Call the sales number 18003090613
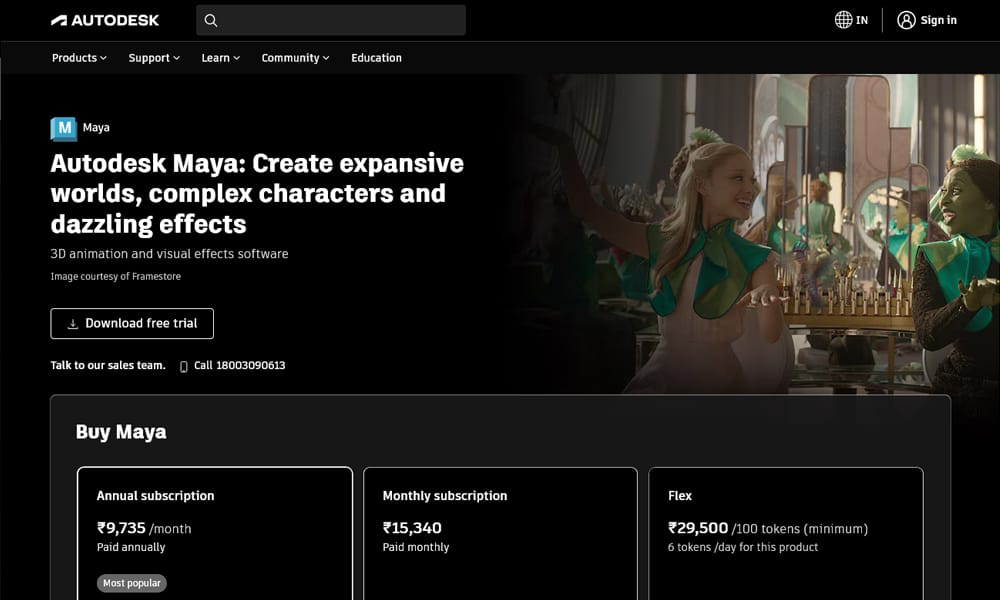The width and height of the screenshot is (1000, 600). (x=239, y=366)
